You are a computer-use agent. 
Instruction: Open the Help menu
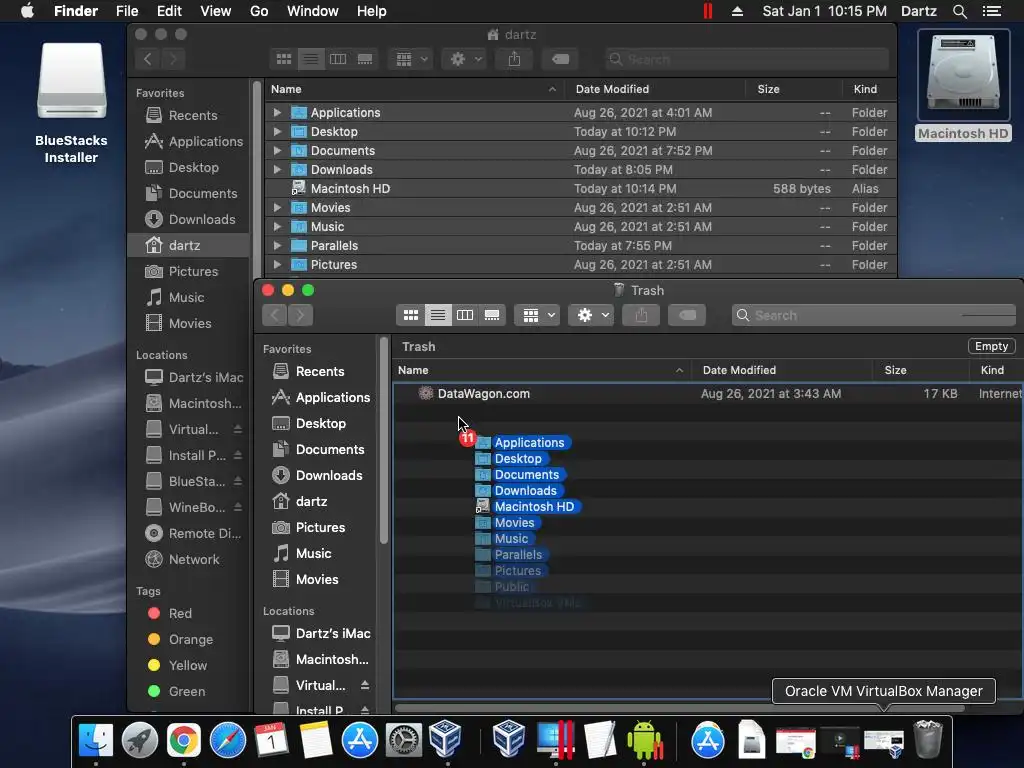point(372,11)
